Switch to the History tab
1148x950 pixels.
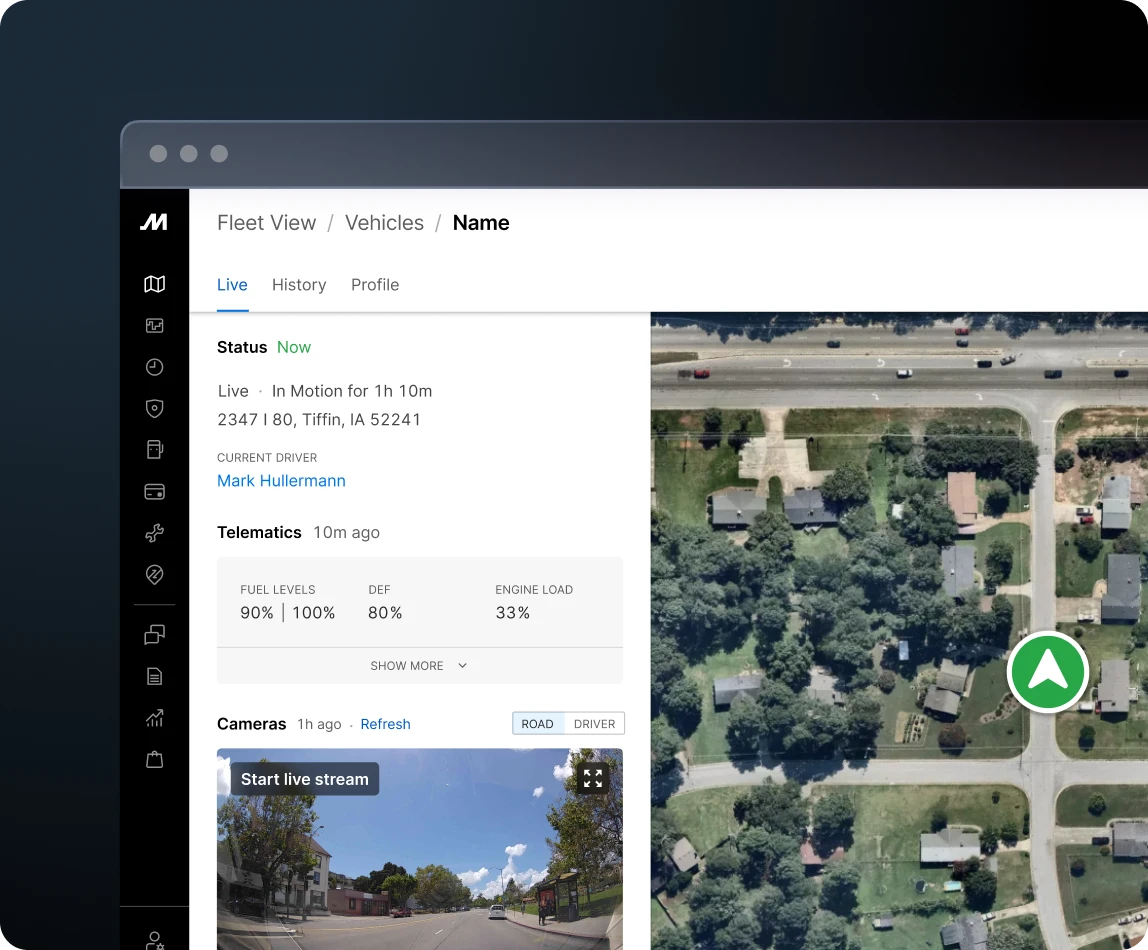click(299, 285)
